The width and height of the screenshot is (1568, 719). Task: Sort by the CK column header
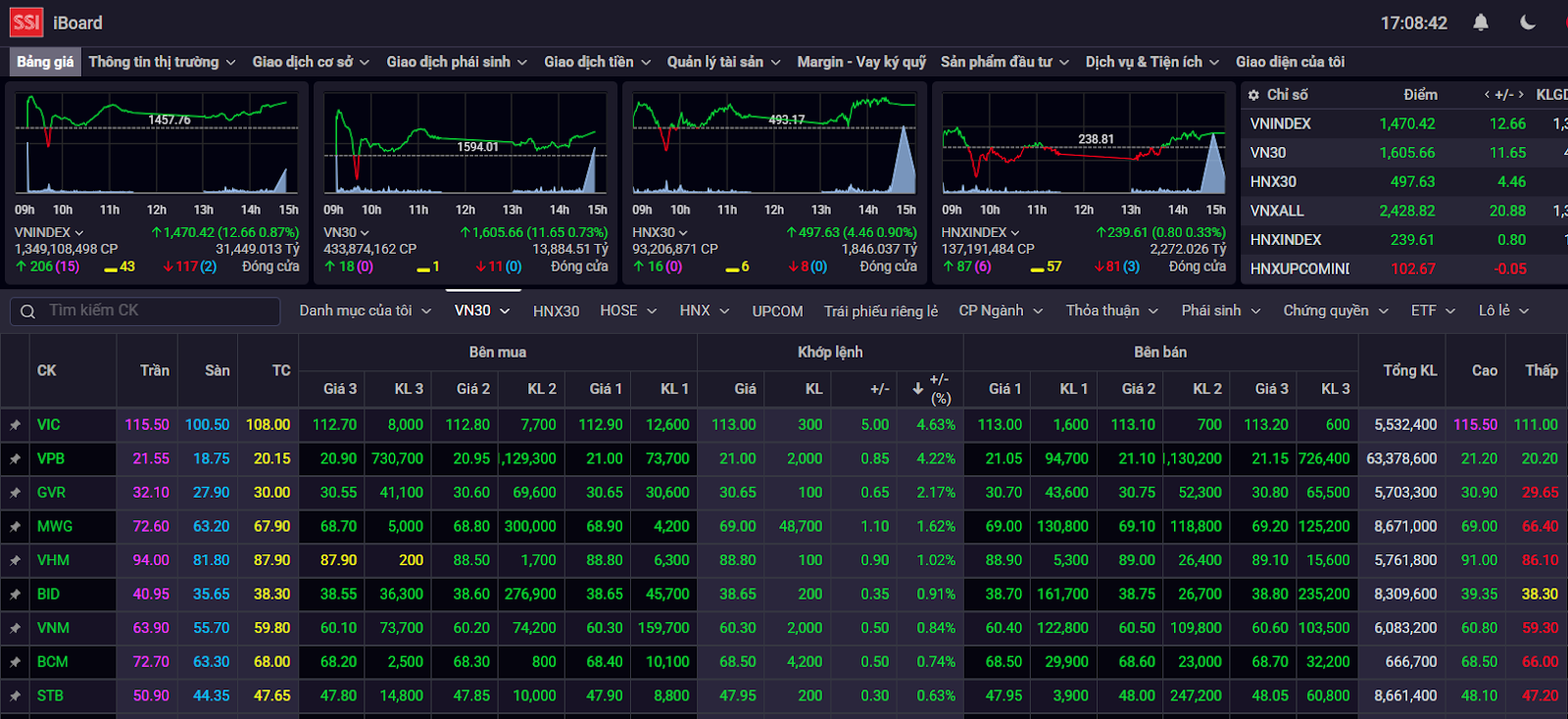pyautogui.click(x=47, y=370)
